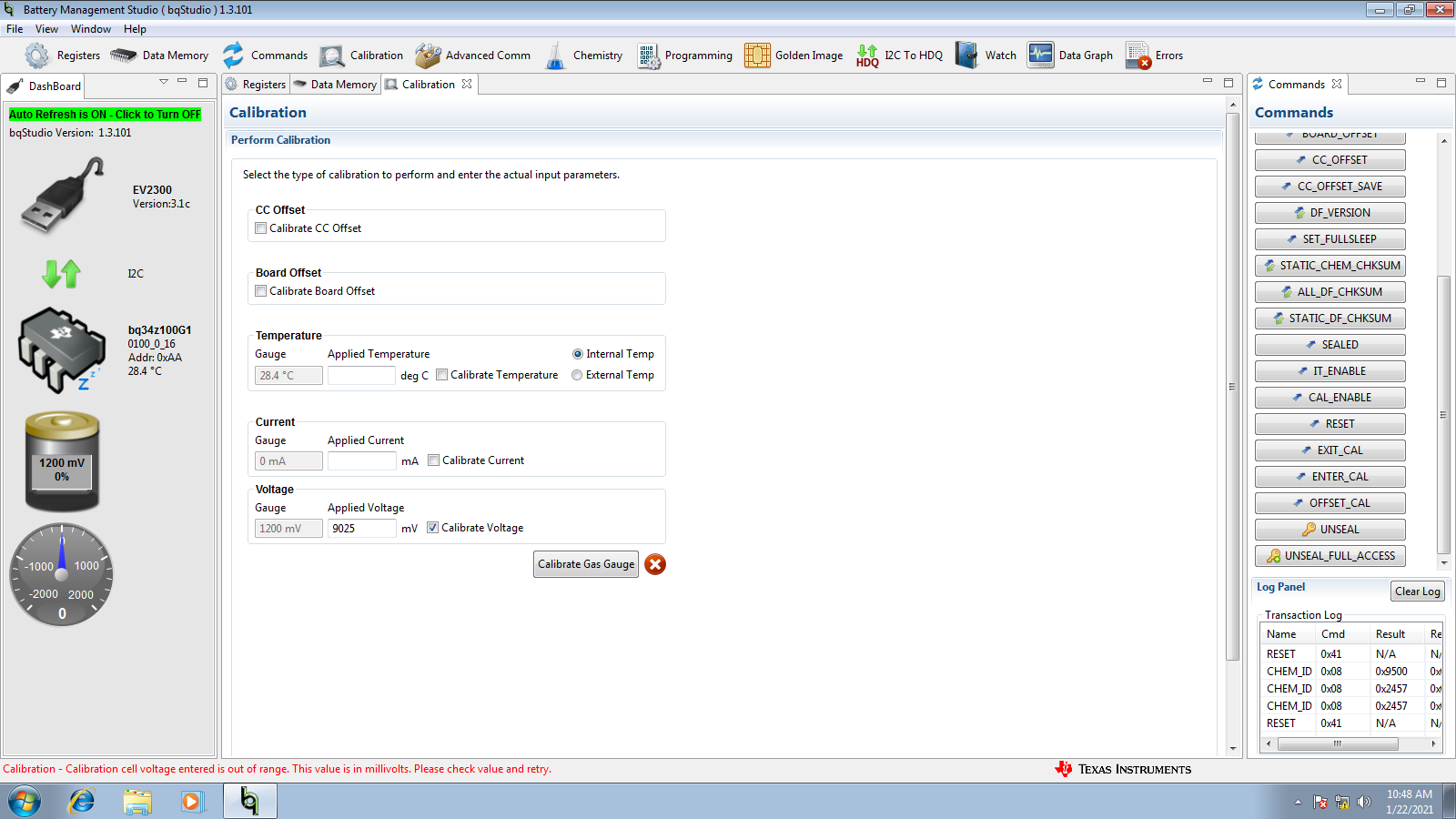1456x819 pixels.
Task: Click the bq34z100G1 chip icon
Action: (x=62, y=349)
